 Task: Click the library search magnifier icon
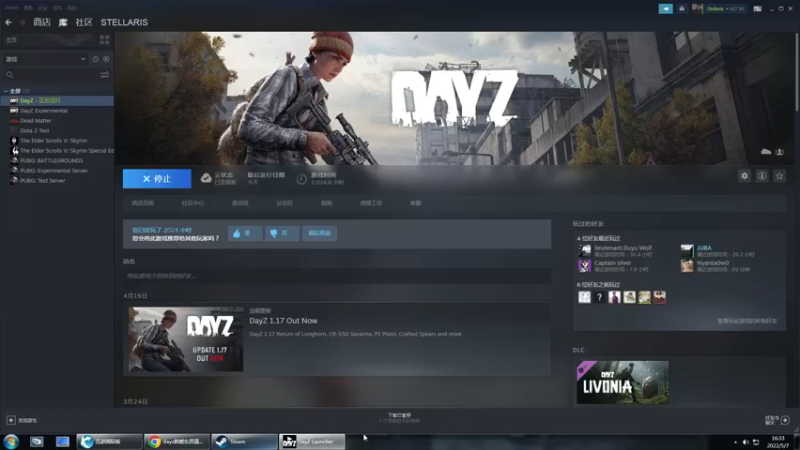(10, 75)
